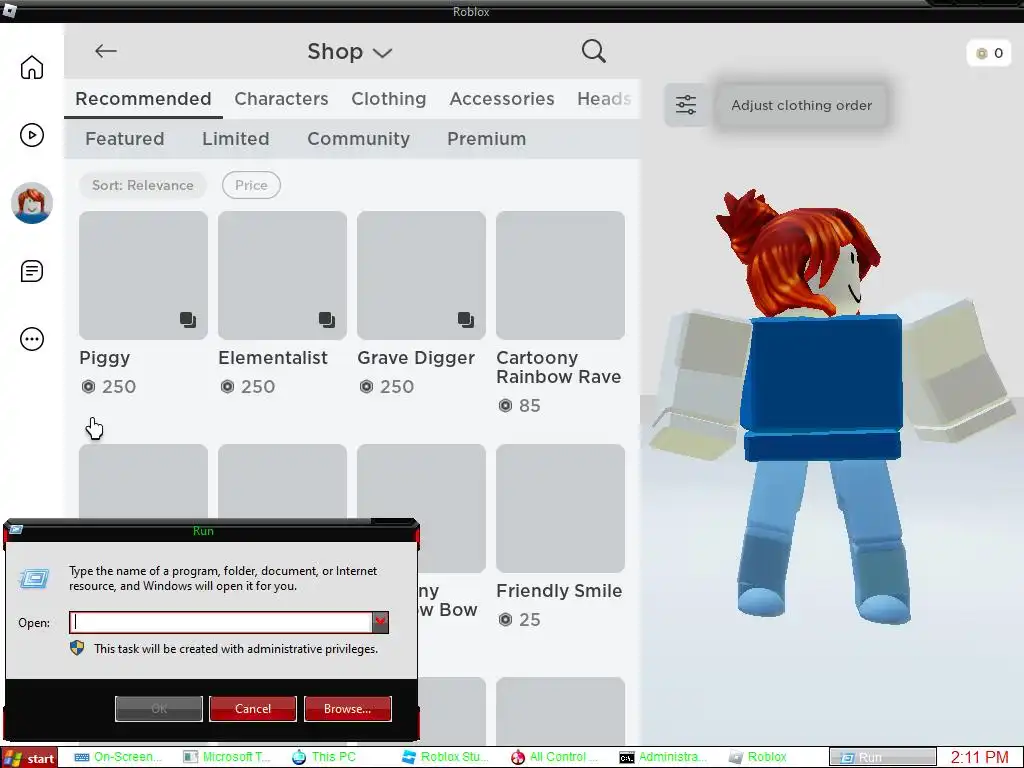This screenshot has width=1024, height=768.
Task: Open the Grave Digger item thumbnail
Action: coord(421,275)
